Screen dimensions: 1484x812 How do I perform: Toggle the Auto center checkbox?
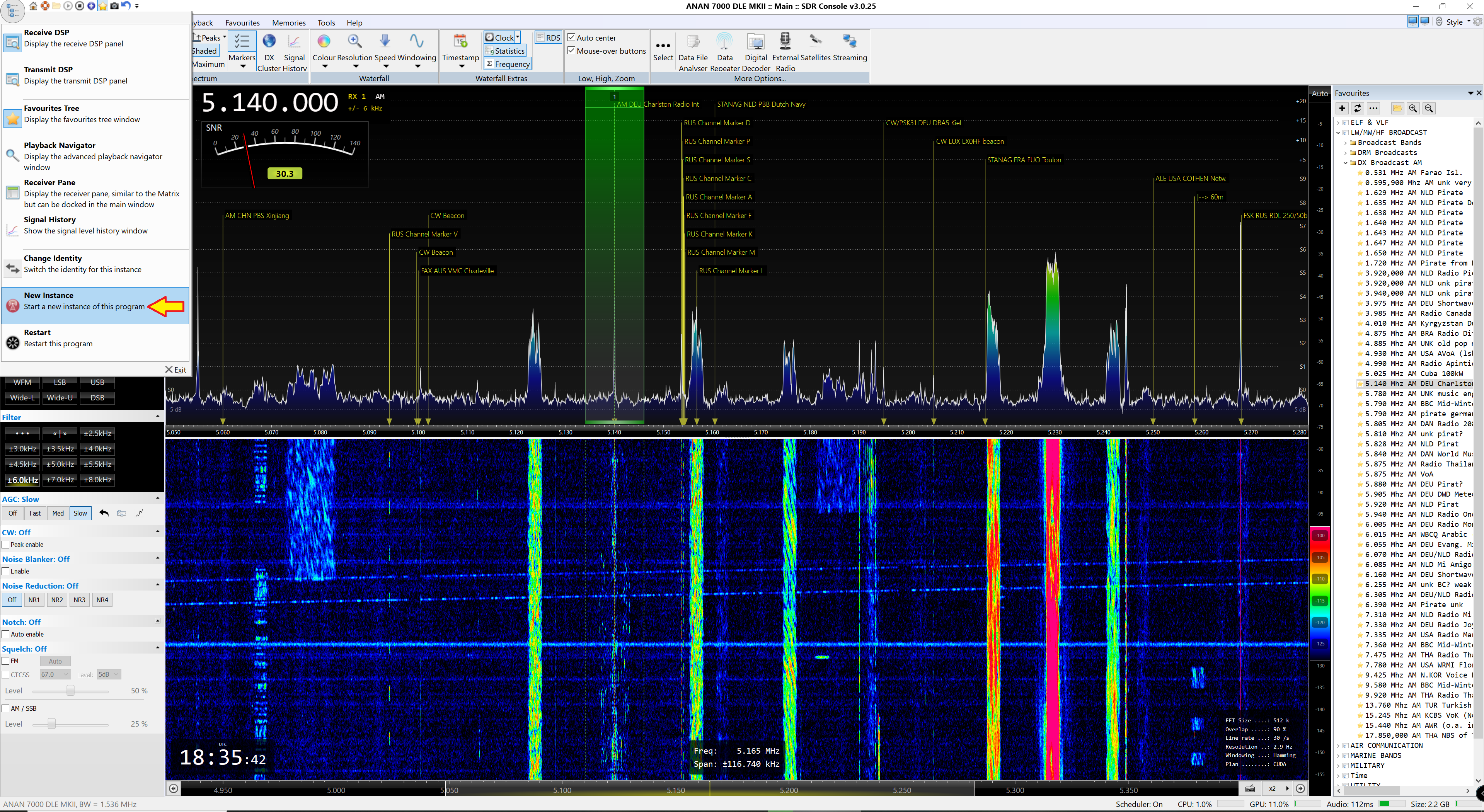[572, 37]
